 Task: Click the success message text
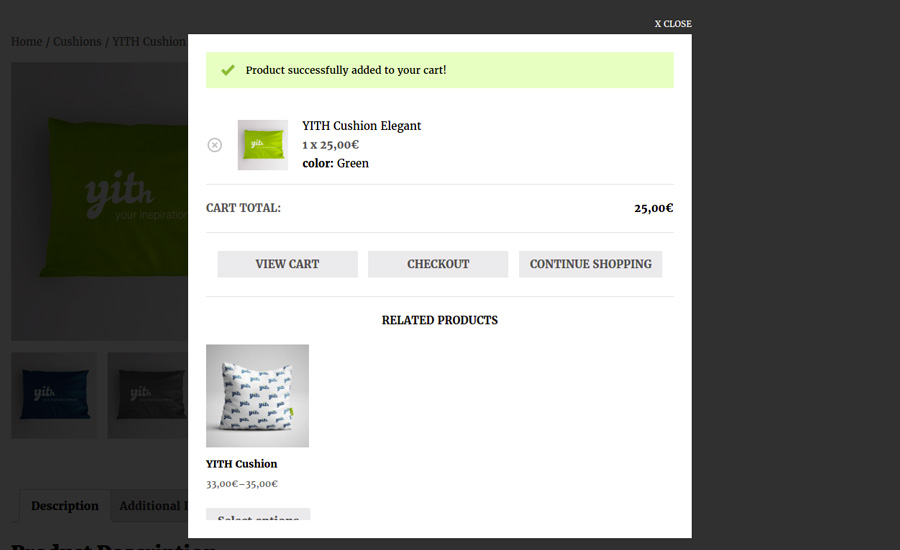click(x=346, y=70)
